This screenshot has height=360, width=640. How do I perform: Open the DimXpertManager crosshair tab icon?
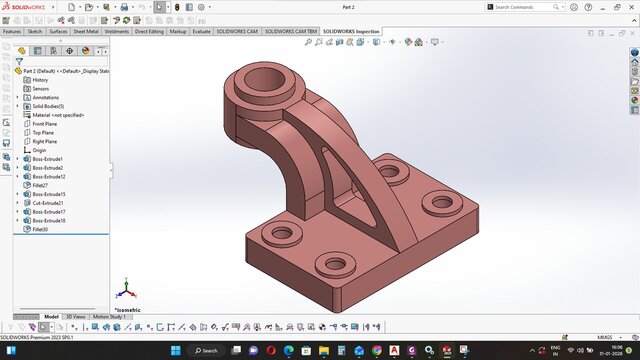(69, 51)
